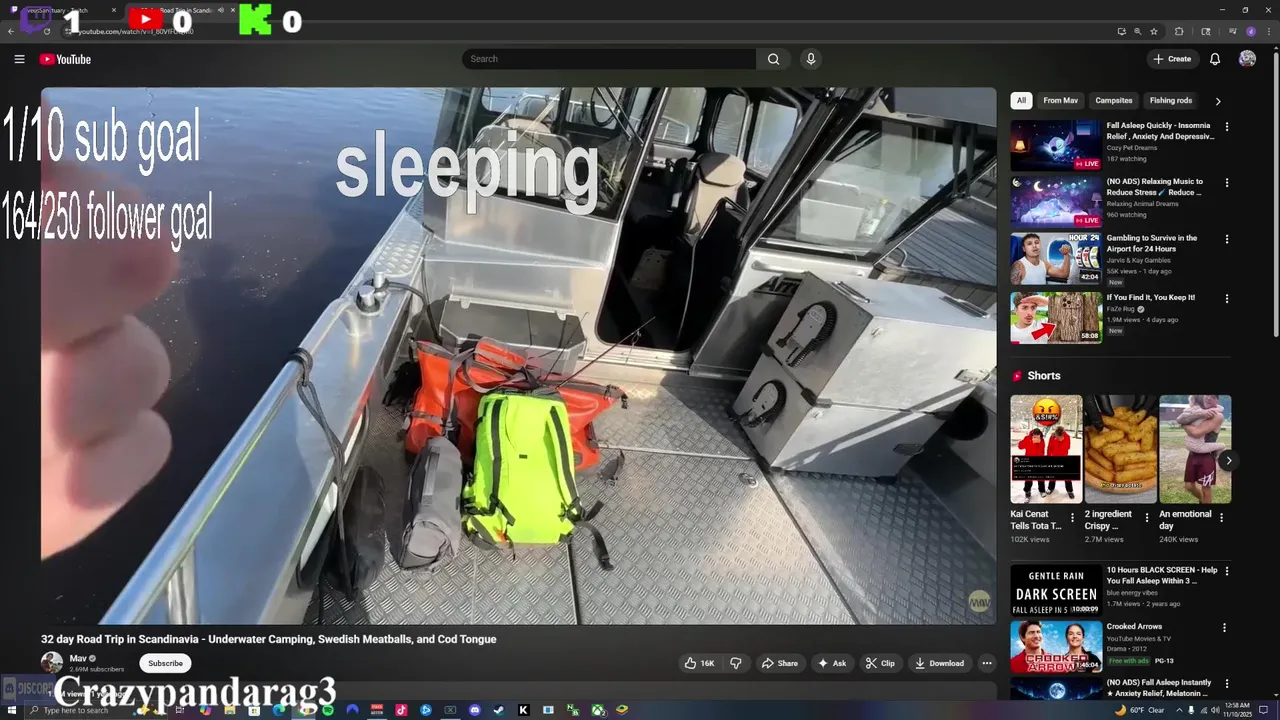The image size is (1280, 720).
Task: Select the All filter chip
Action: click(x=1021, y=100)
